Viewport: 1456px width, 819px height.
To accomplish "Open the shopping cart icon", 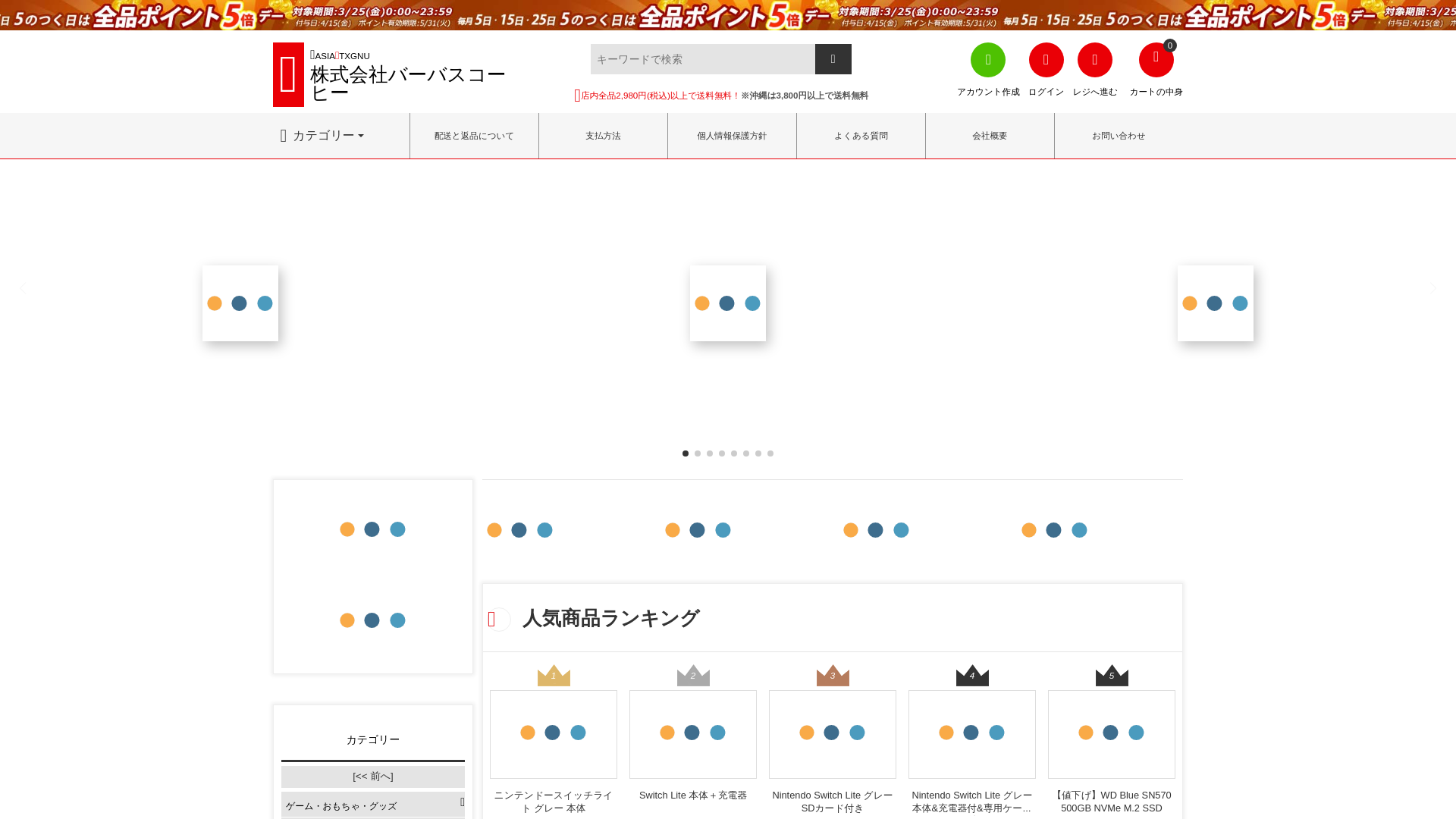I will (x=1156, y=60).
